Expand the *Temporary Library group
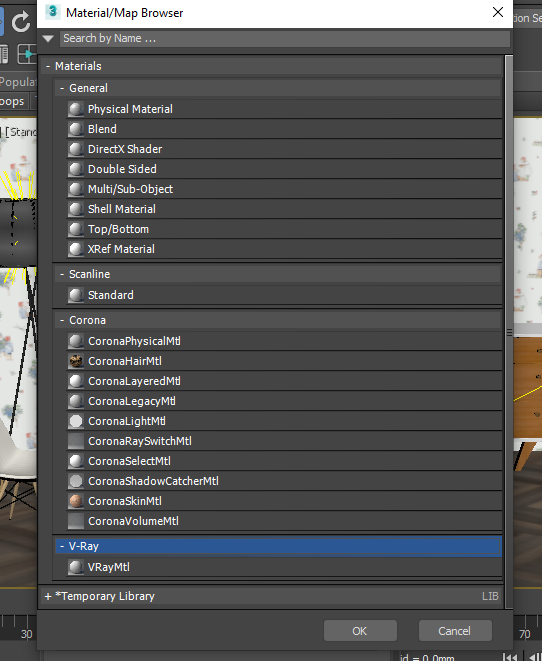 click(48, 597)
